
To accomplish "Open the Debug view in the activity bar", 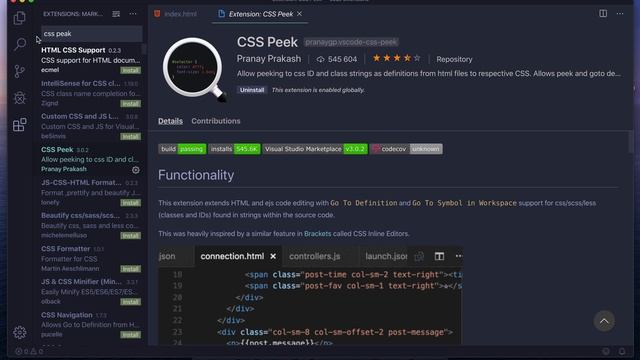I will pos(20,98).
